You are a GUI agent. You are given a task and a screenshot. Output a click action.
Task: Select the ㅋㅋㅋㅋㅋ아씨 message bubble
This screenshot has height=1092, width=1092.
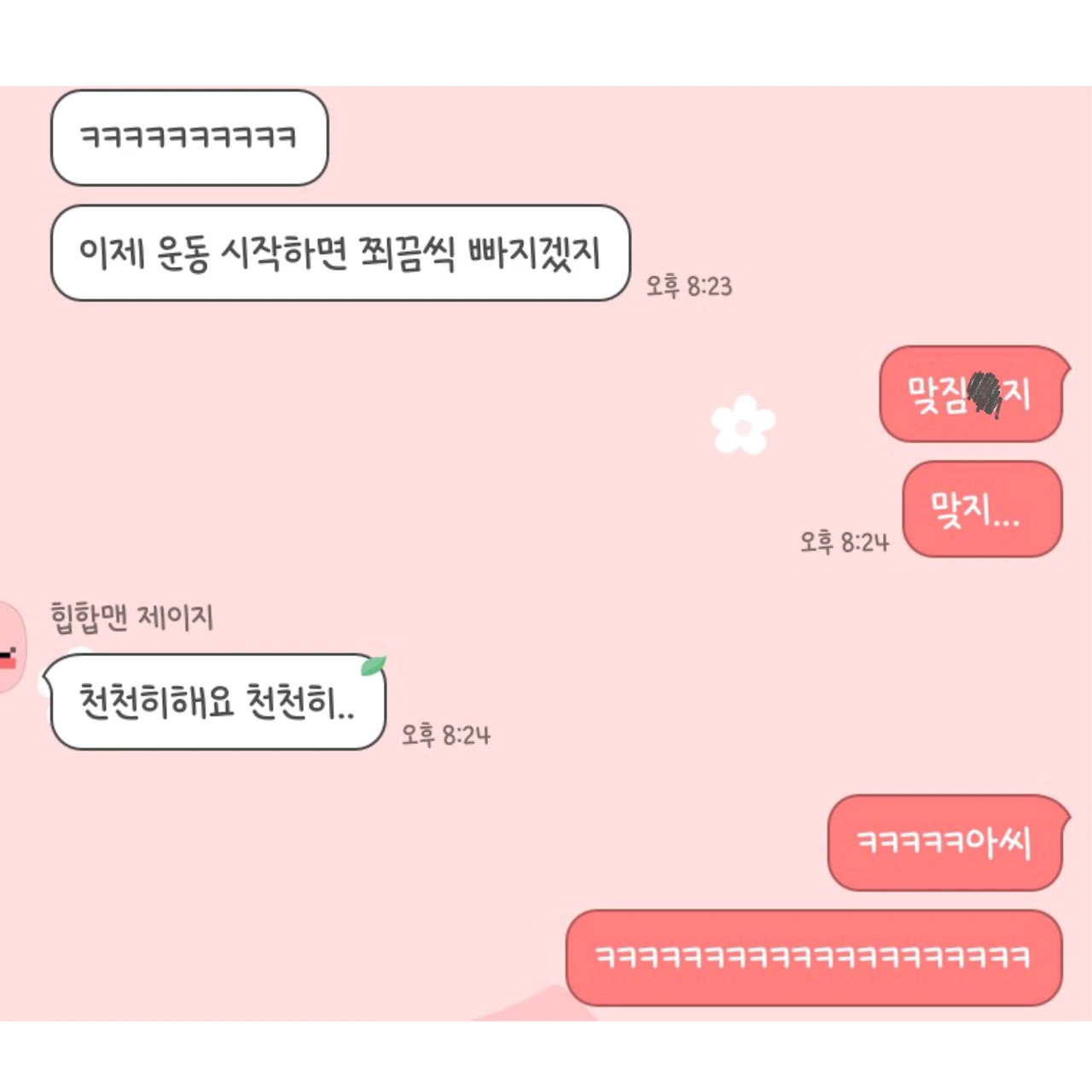(x=949, y=843)
